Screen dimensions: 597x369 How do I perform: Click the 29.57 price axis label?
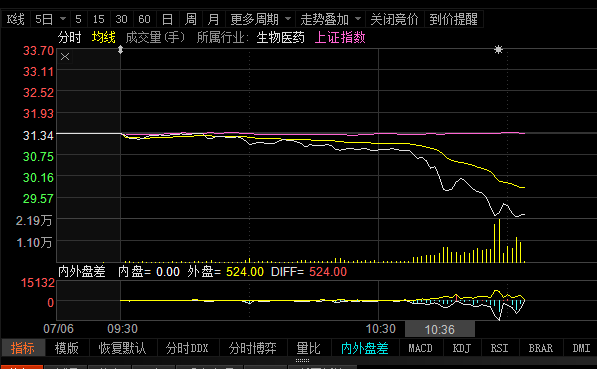point(38,198)
